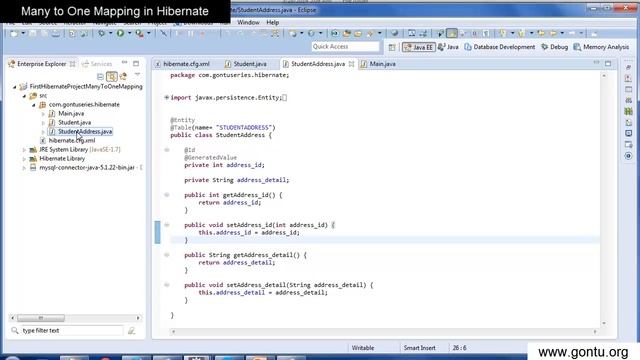This screenshot has height=360, width=640.
Task: Expand the Student.java tree node
Action: coord(43,123)
